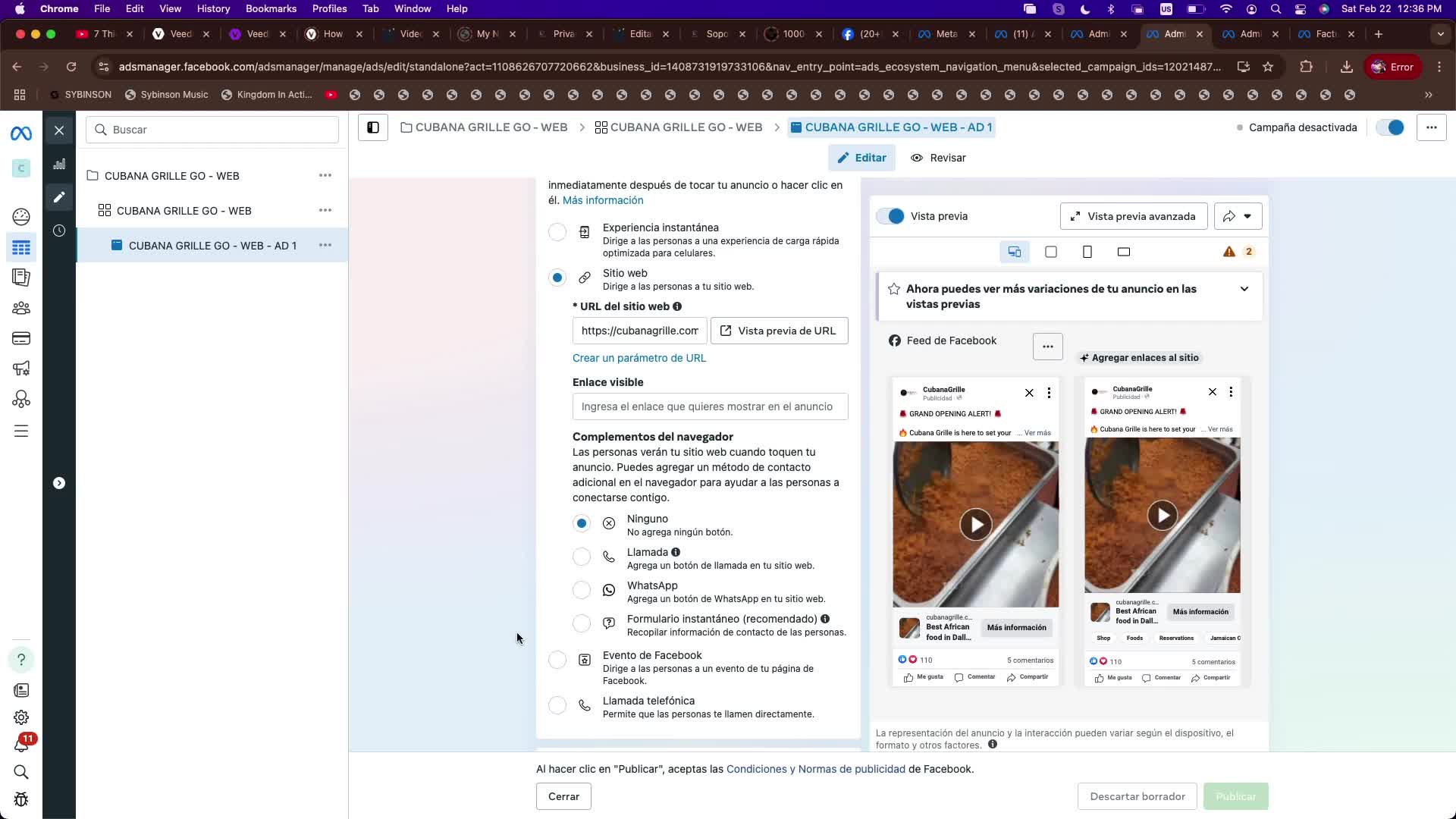Screen dimensions: 1456x819
Task: Select the mobile phone preview icon tab
Action: (1087, 252)
